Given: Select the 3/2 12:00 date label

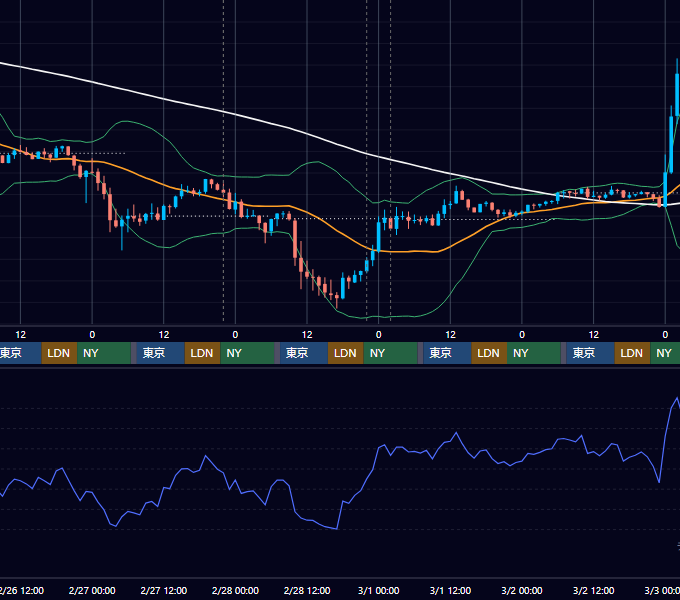Looking at the screenshot, I should pos(593,590).
